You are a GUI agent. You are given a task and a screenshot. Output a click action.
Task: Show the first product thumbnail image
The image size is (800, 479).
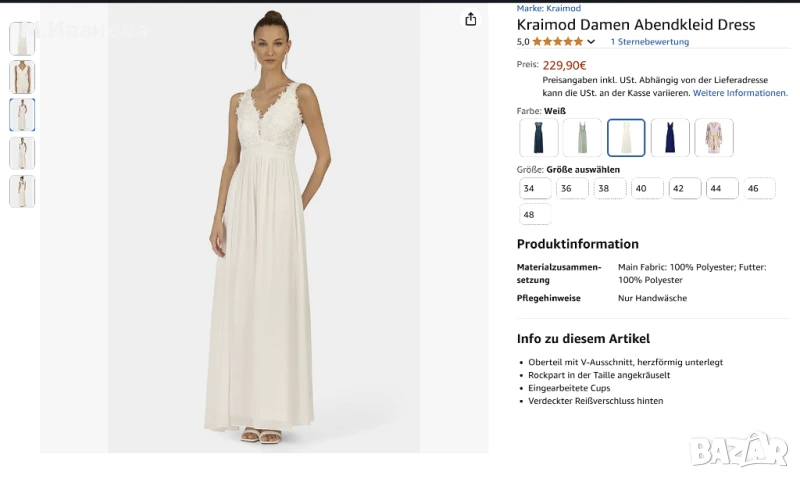tap(22, 39)
